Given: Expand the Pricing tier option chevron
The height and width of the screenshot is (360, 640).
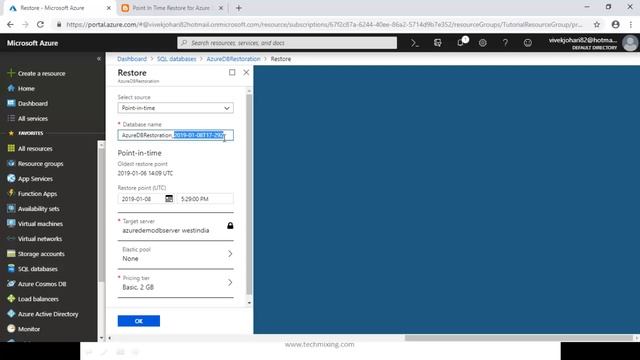Looking at the screenshot, I should click(x=230, y=282).
